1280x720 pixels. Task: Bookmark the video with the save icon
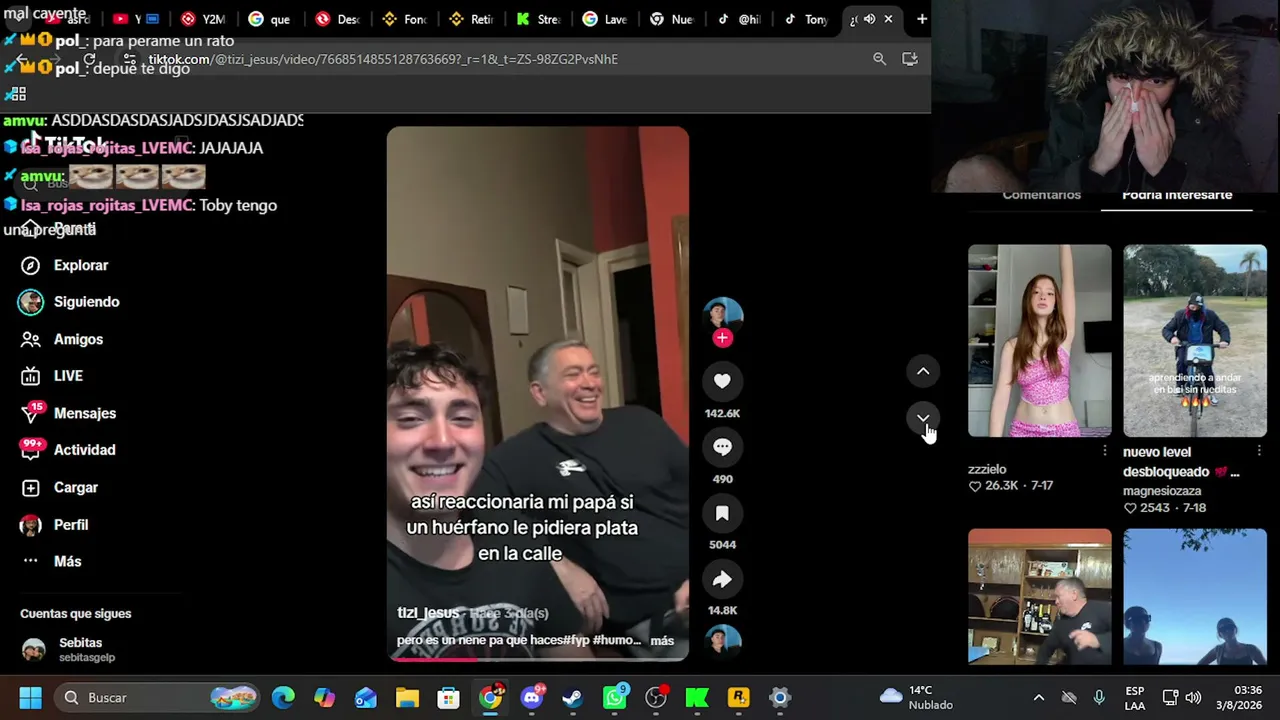tap(722, 513)
